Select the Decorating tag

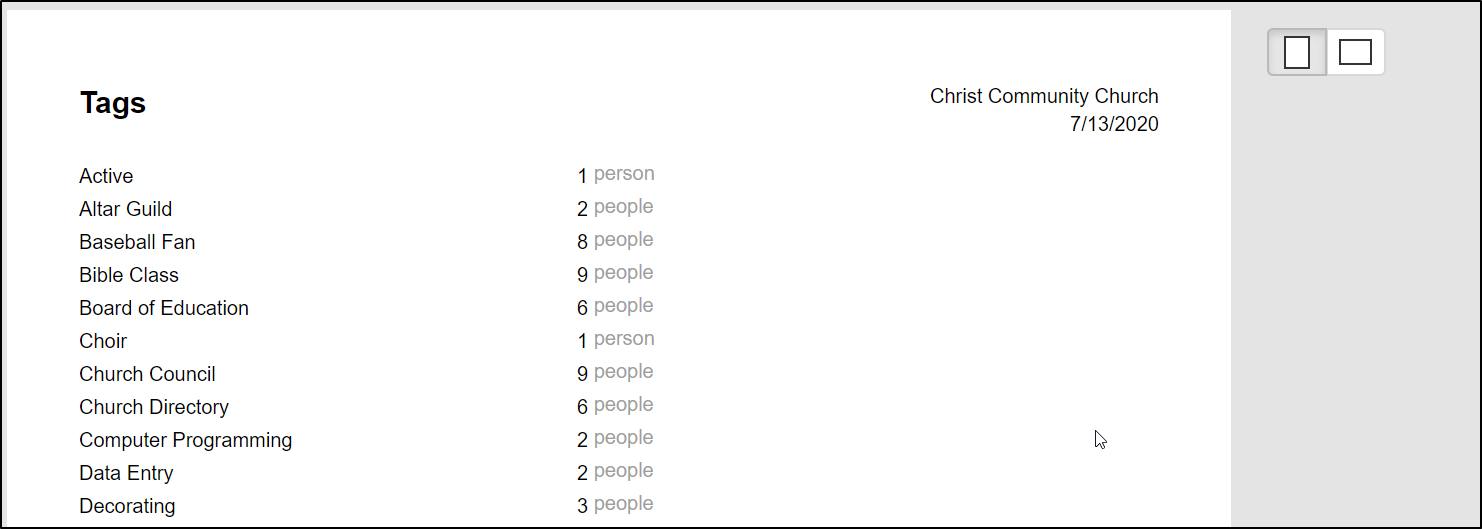click(x=127, y=506)
